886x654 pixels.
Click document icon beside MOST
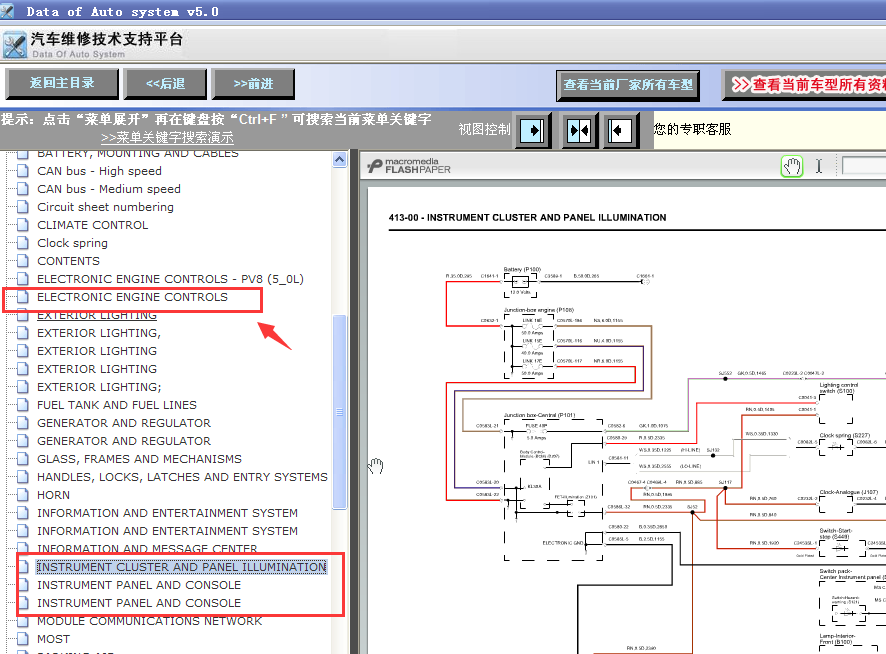coord(23,639)
